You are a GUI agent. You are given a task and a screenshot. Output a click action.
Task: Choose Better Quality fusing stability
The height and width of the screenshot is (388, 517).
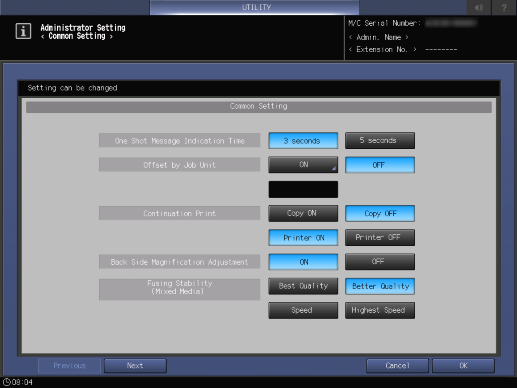pyautogui.click(x=380, y=286)
